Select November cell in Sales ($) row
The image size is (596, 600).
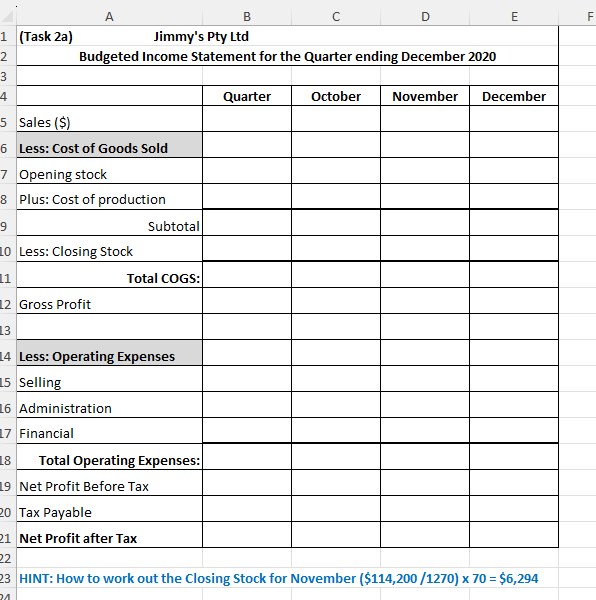(425, 119)
